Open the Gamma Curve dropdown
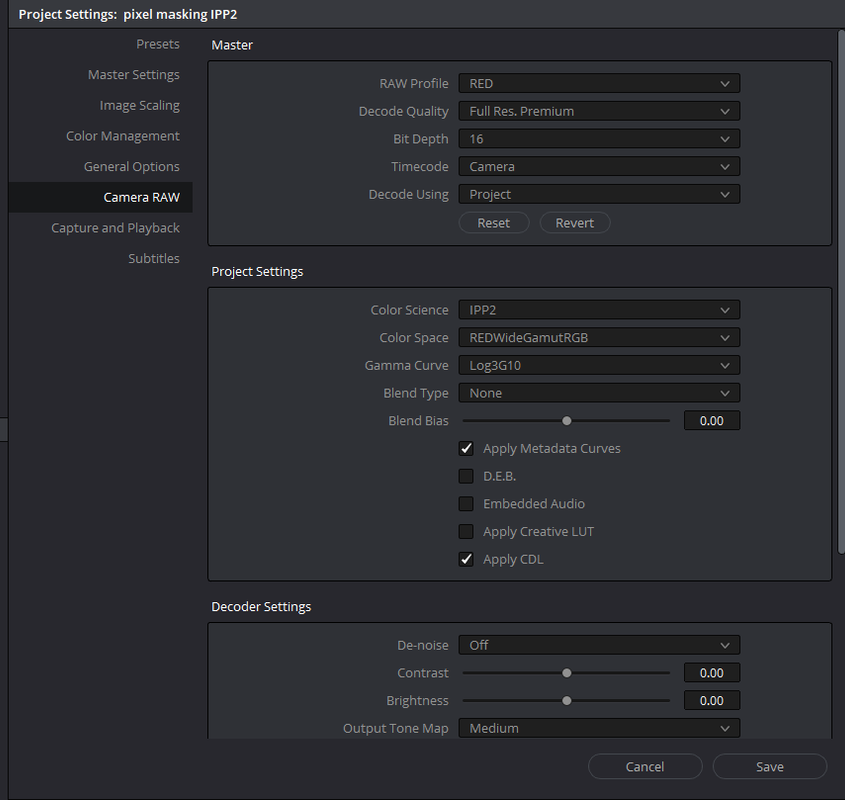The image size is (845, 800). tap(599, 365)
